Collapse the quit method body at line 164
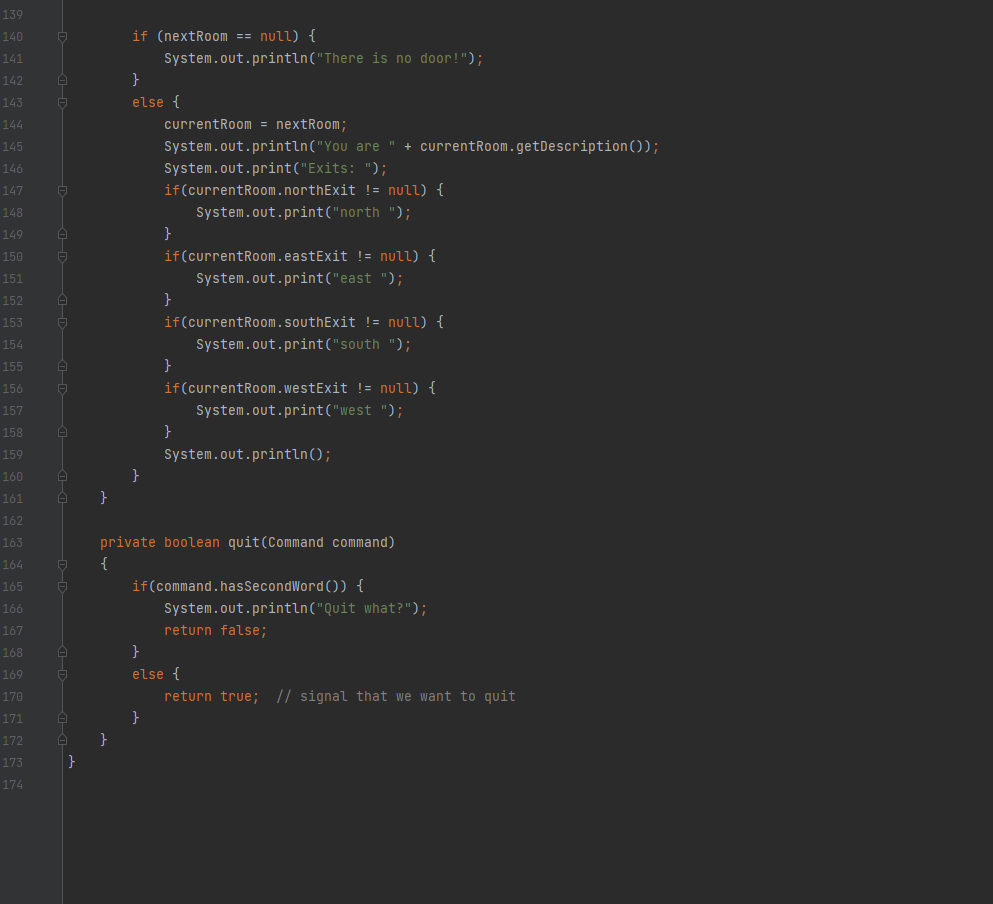 coord(62,564)
